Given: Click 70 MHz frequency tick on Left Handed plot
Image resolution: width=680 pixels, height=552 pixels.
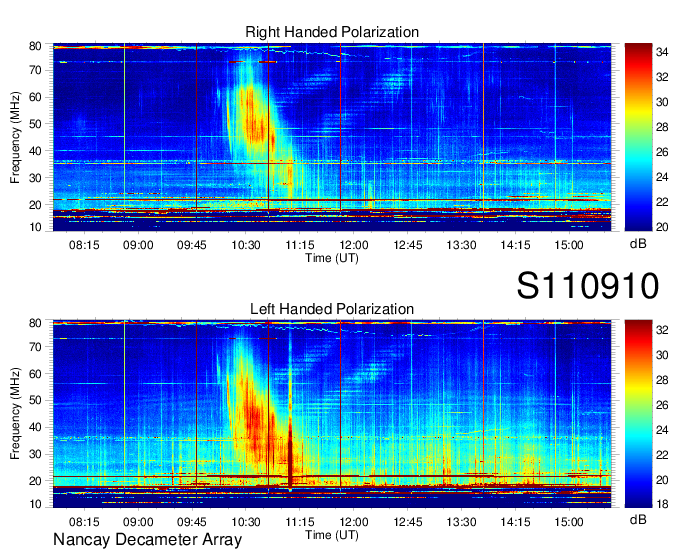Looking at the screenshot, I should [35, 347].
